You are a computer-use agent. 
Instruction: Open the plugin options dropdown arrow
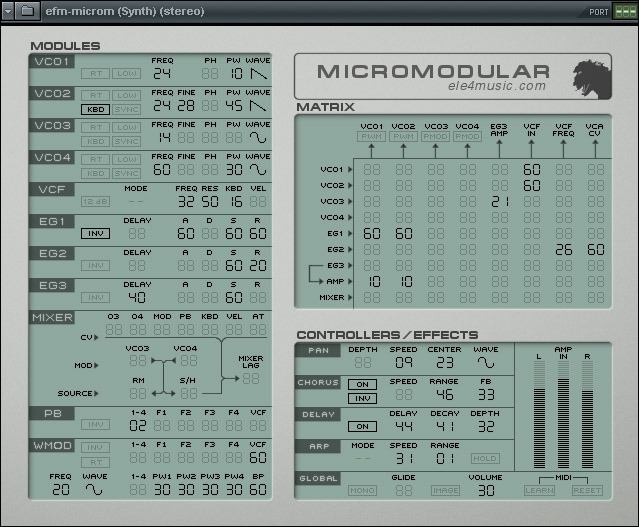tap(7, 11)
